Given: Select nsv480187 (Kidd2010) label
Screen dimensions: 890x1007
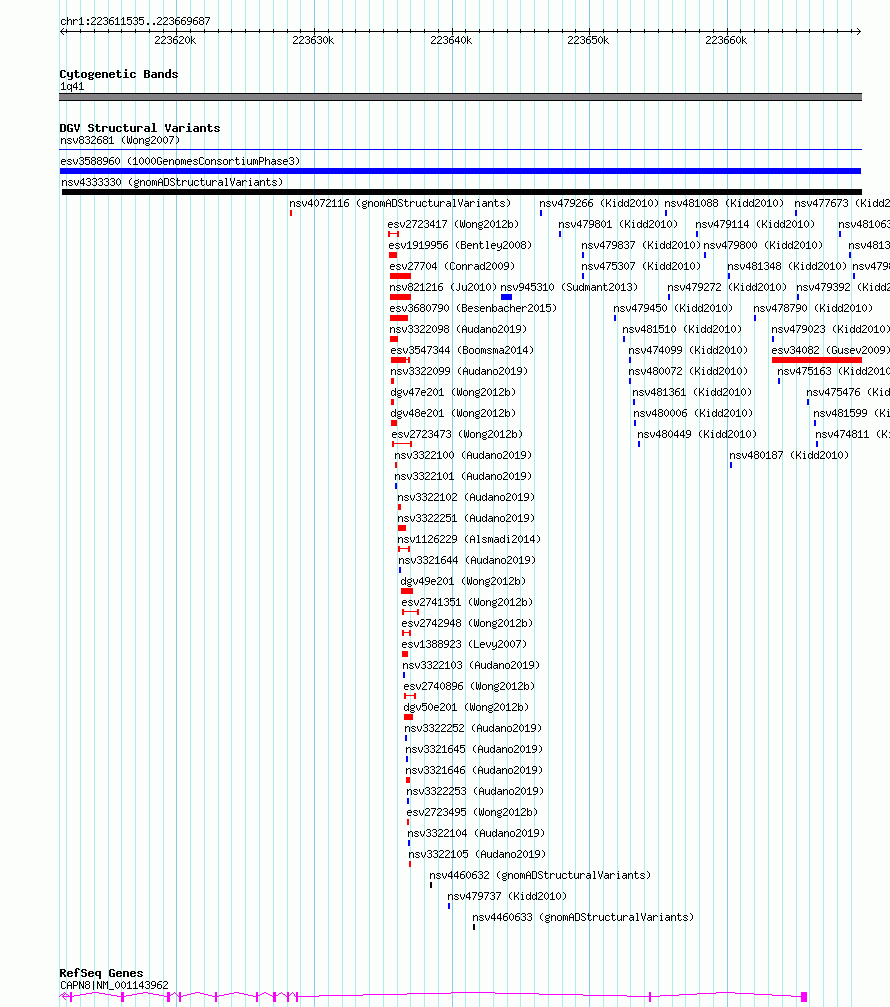Looking at the screenshot, I should [789, 455].
